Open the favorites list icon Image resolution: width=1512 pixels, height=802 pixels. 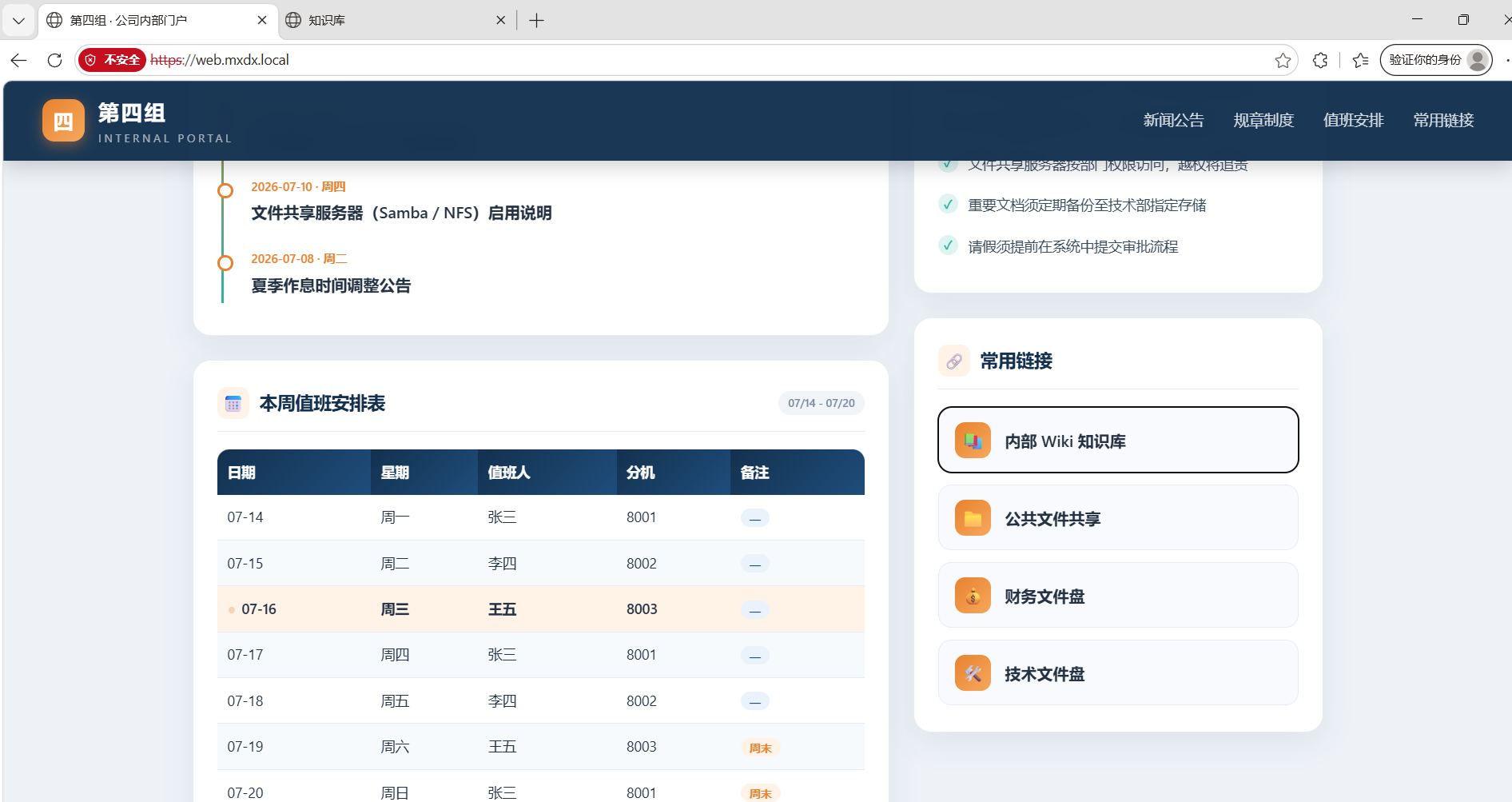pos(1360,60)
